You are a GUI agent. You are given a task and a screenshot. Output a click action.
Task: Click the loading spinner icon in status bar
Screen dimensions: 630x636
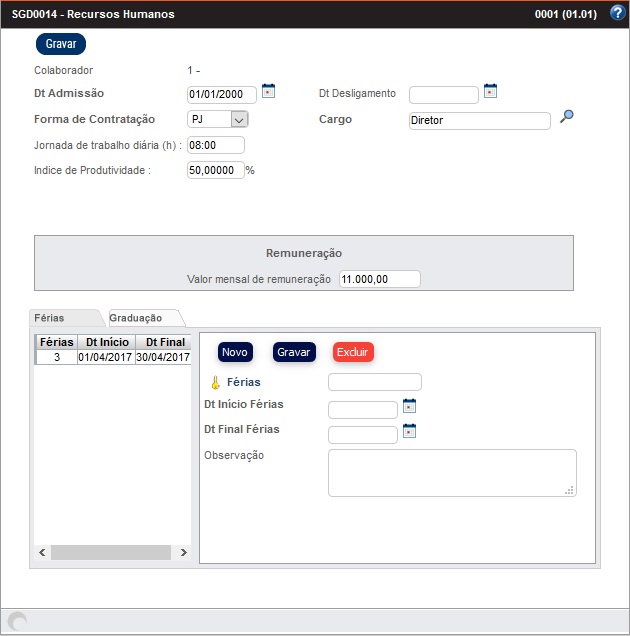point(18,621)
